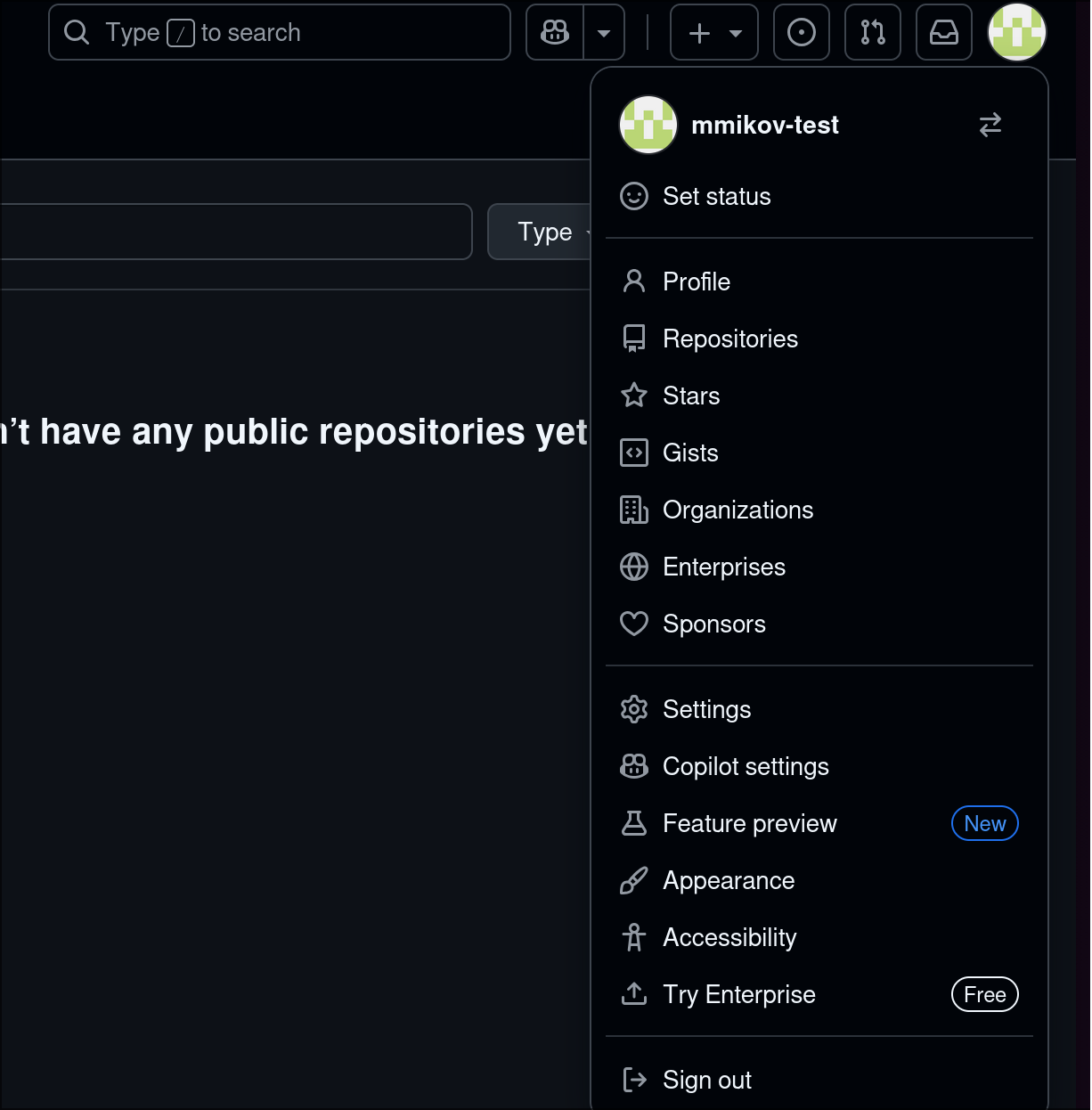The height and width of the screenshot is (1110, 1092).
Task: Click the Sponsors heart icon
Action: 634,624
